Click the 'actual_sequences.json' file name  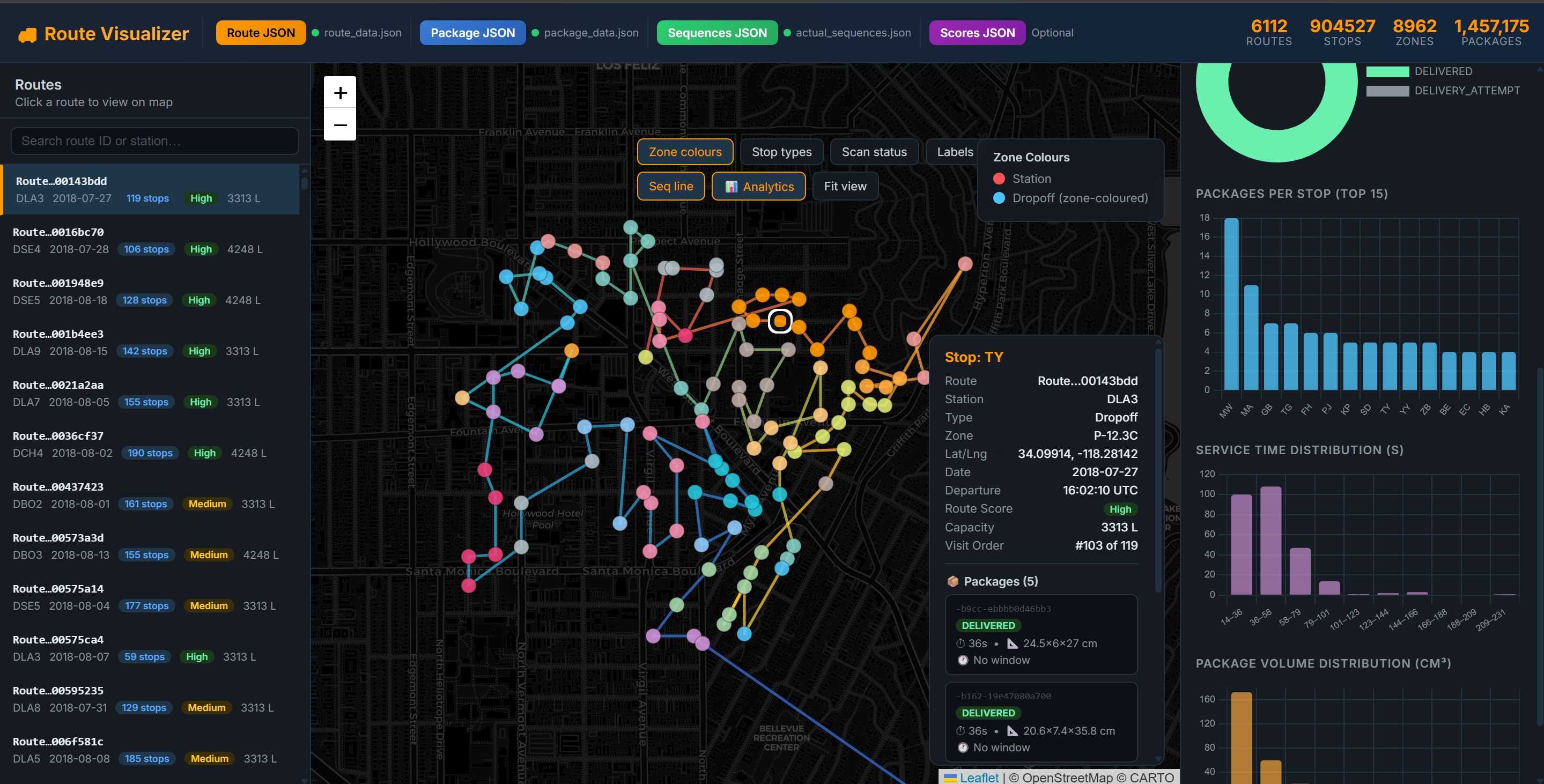(853, 33)
